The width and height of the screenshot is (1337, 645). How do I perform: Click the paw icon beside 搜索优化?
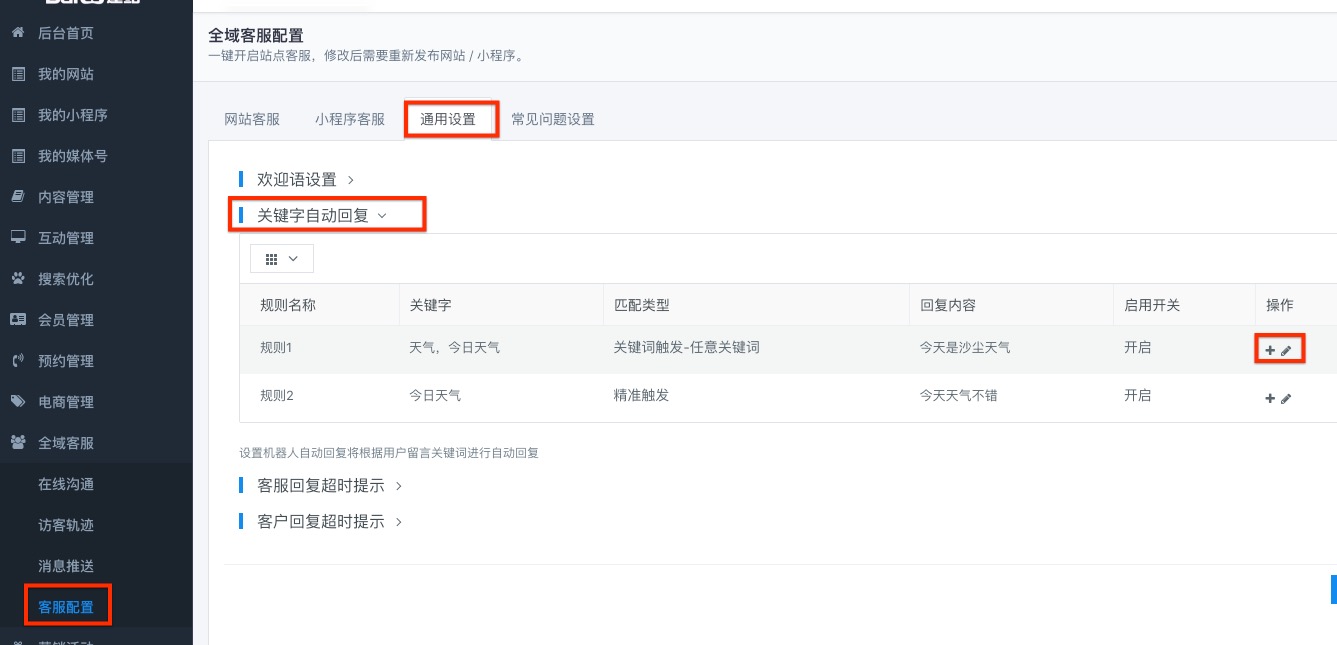17,279
